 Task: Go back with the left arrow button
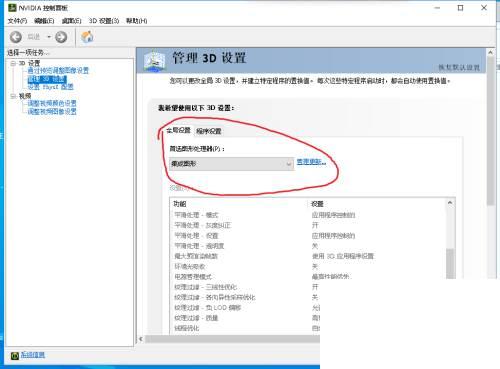[x=16, y=37]
